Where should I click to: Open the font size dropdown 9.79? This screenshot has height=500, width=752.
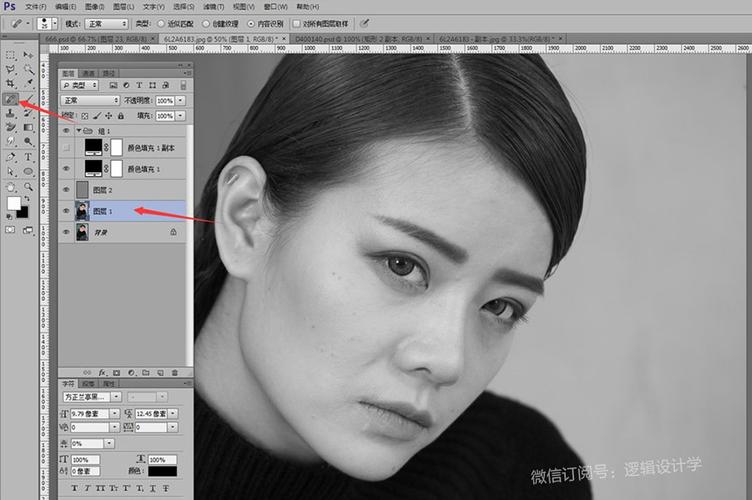115,413
